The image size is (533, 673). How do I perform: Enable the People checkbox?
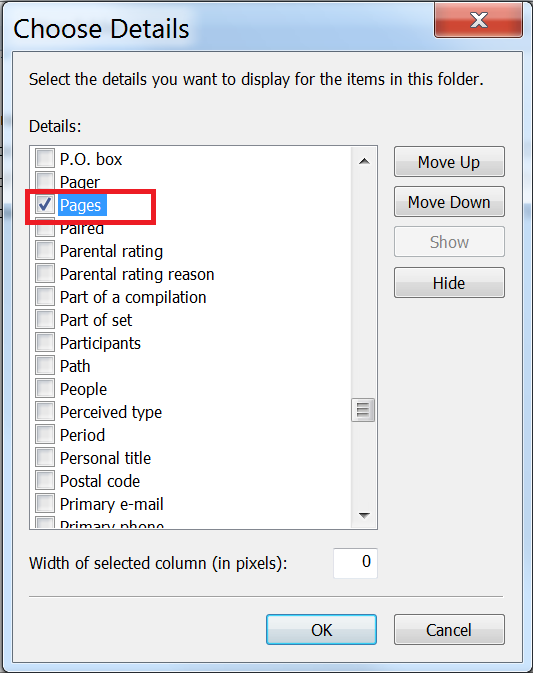tap(45, 389)
